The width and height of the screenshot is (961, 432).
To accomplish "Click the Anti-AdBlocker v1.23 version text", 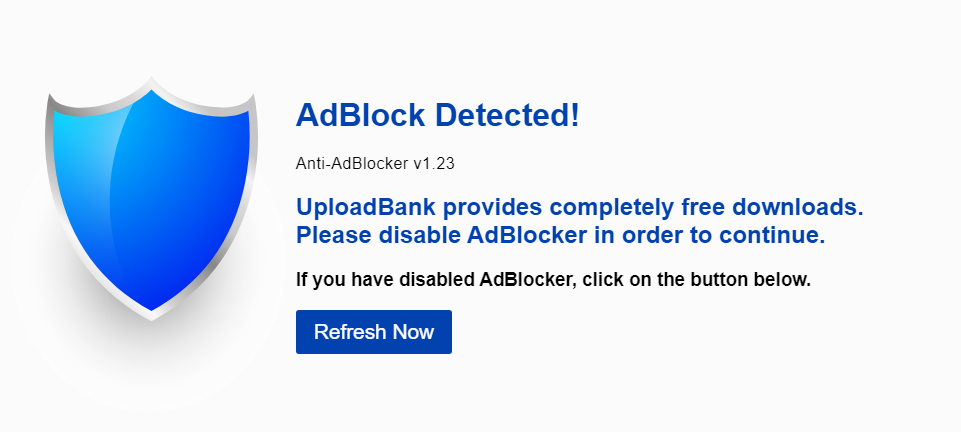I will [x=375, y=163].
